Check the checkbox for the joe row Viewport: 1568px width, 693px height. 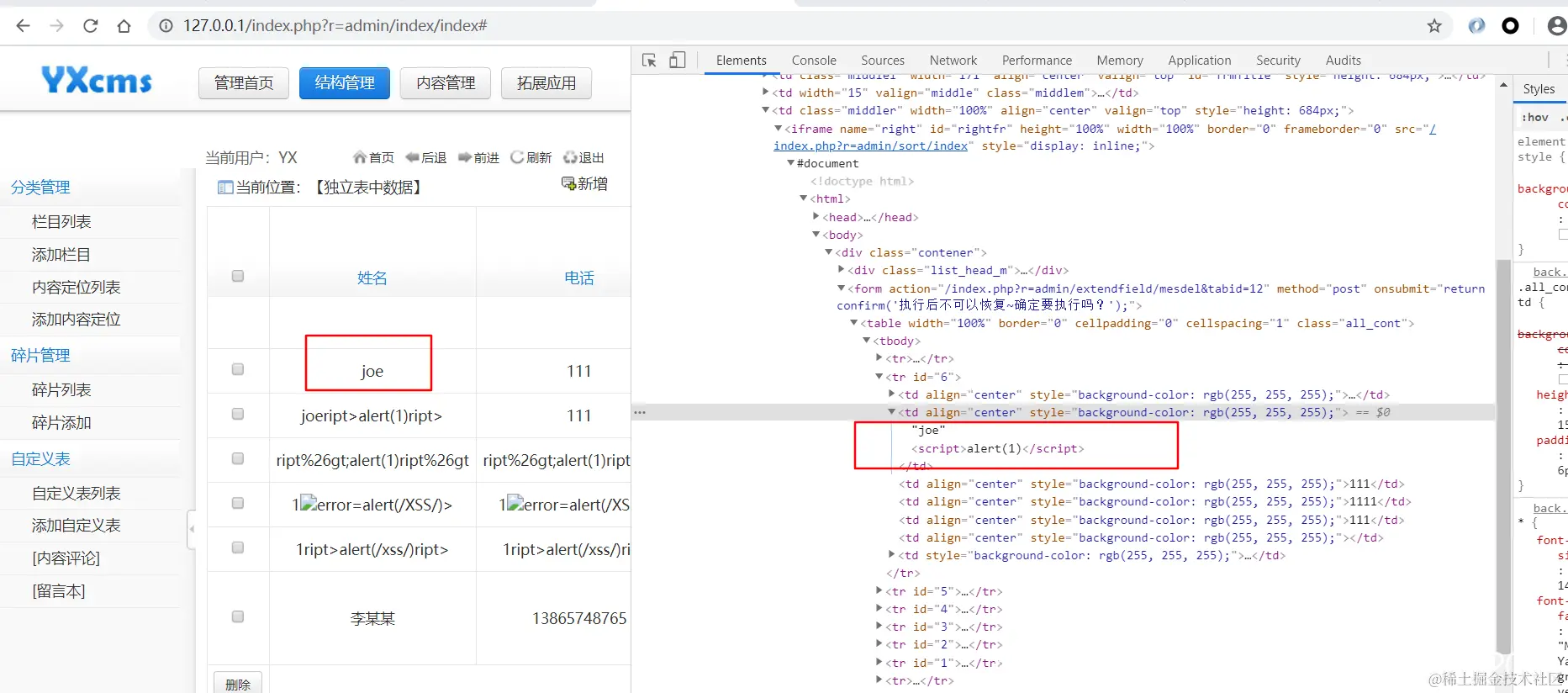click(x=238, y=369)
